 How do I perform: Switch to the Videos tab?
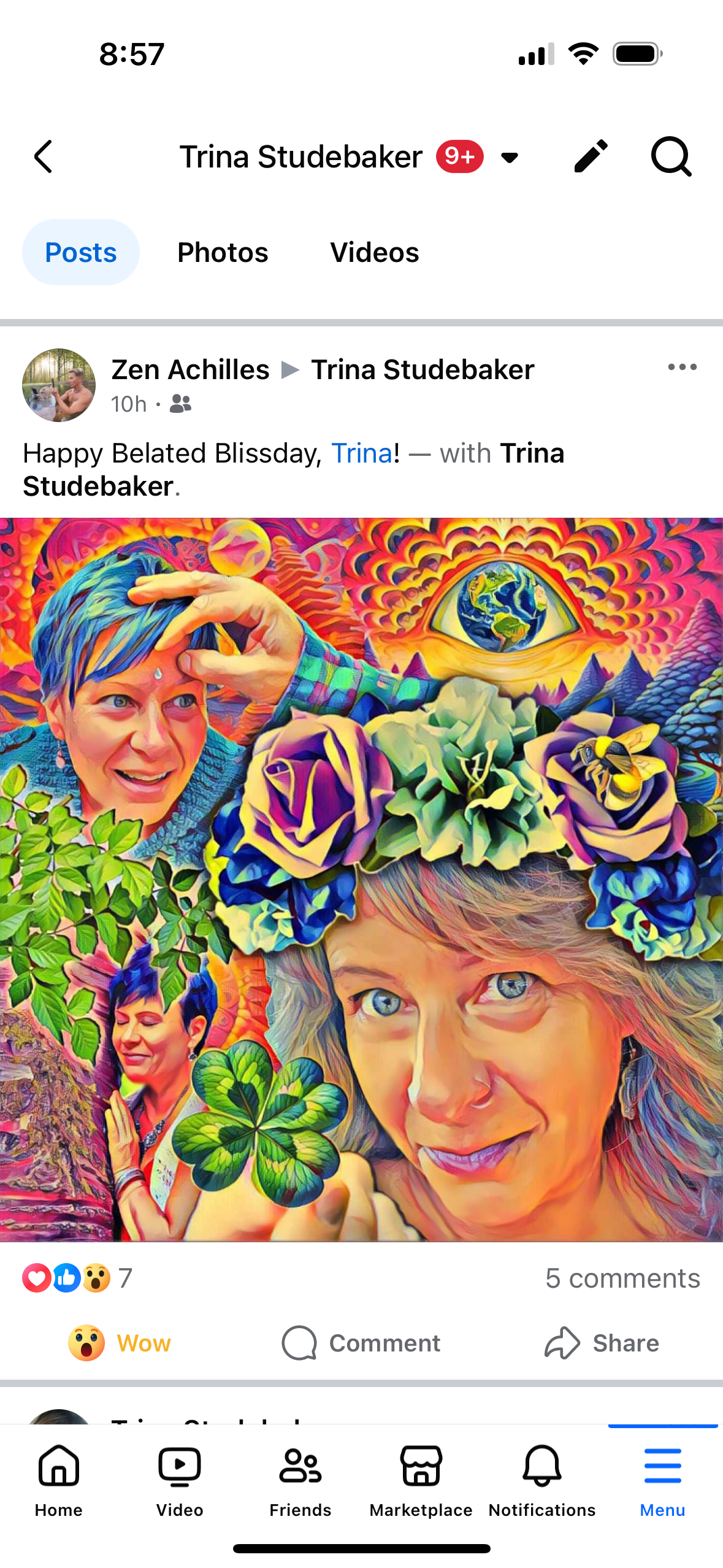(375, 252)
